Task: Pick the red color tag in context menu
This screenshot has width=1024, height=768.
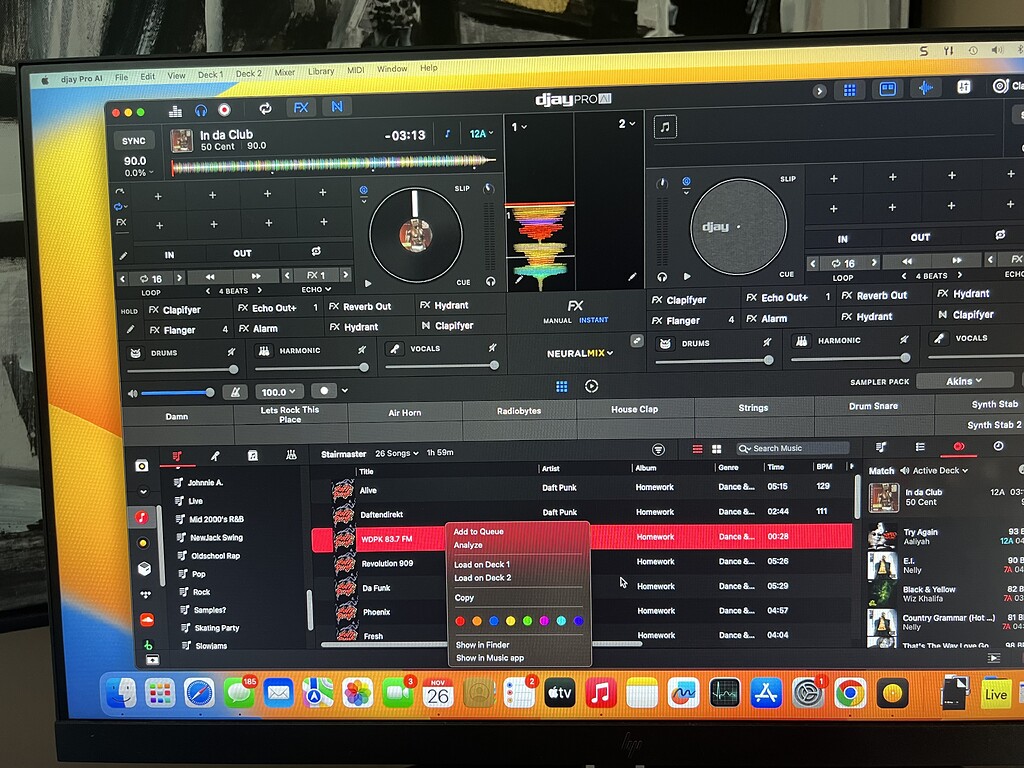Action: tap(460, 621)
